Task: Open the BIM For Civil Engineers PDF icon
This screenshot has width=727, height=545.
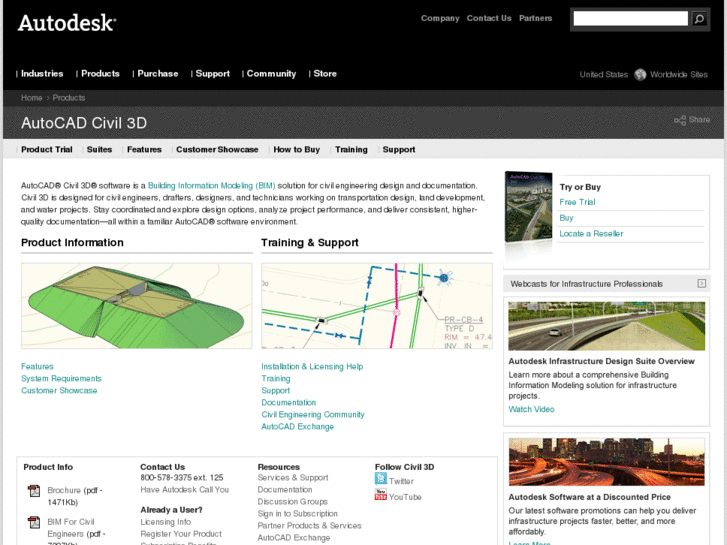Action: pos(34,522)
